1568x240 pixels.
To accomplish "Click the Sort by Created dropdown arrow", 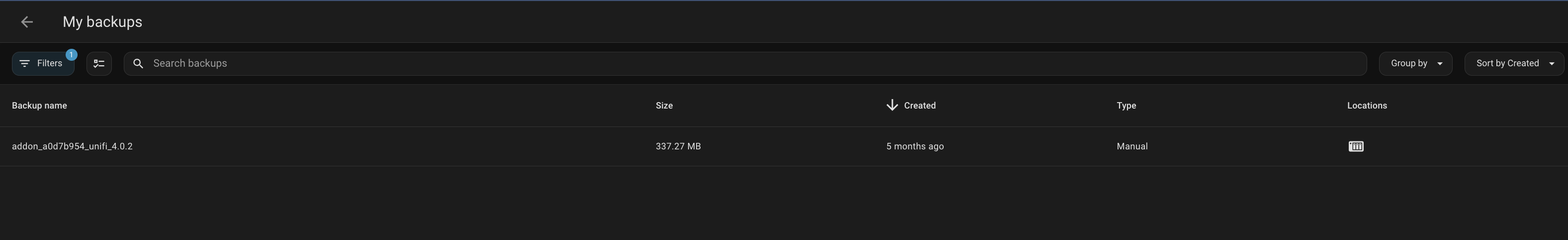I will (x=1552, y=63).
